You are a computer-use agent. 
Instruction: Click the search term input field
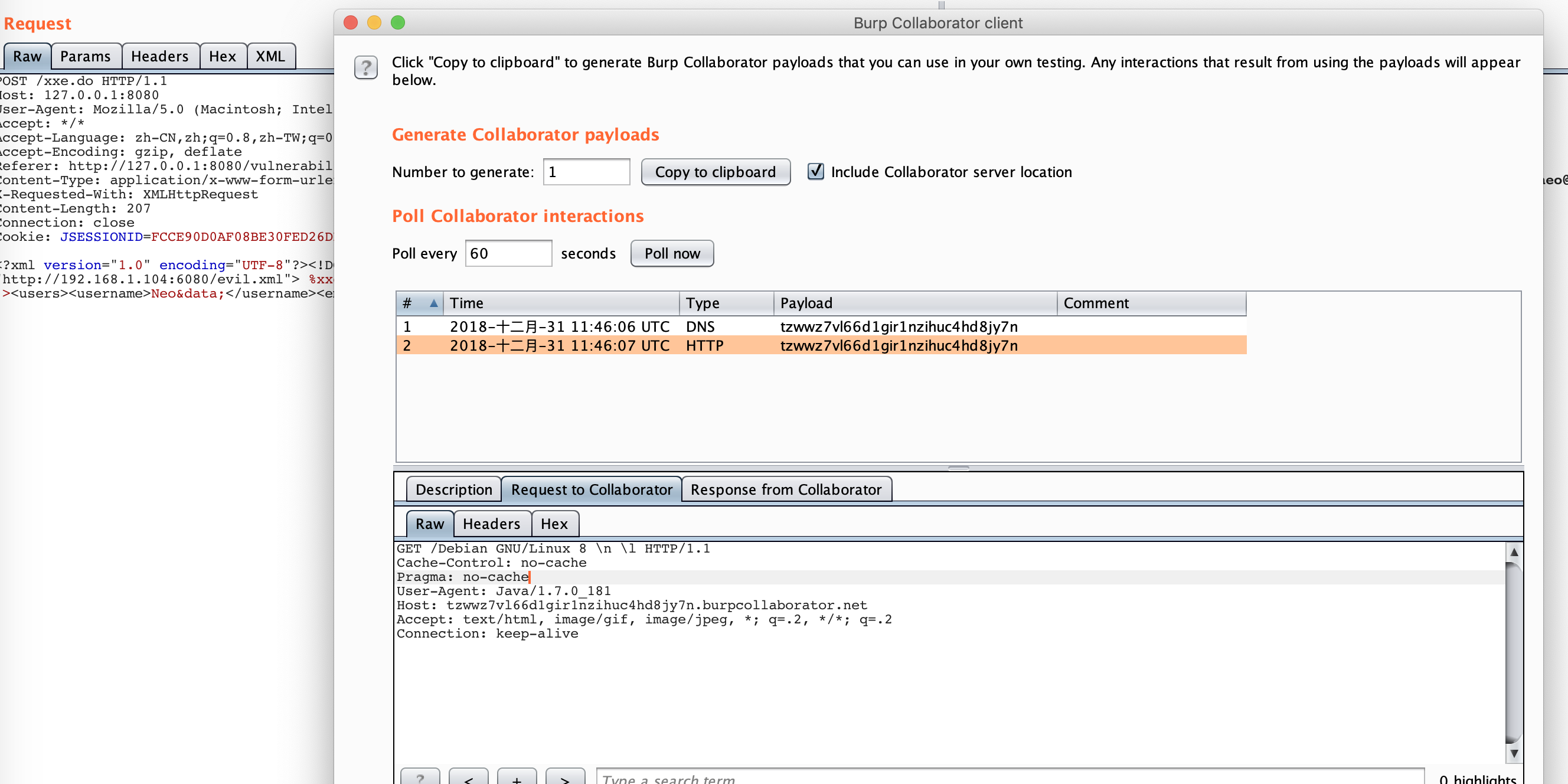[1010, 778]
